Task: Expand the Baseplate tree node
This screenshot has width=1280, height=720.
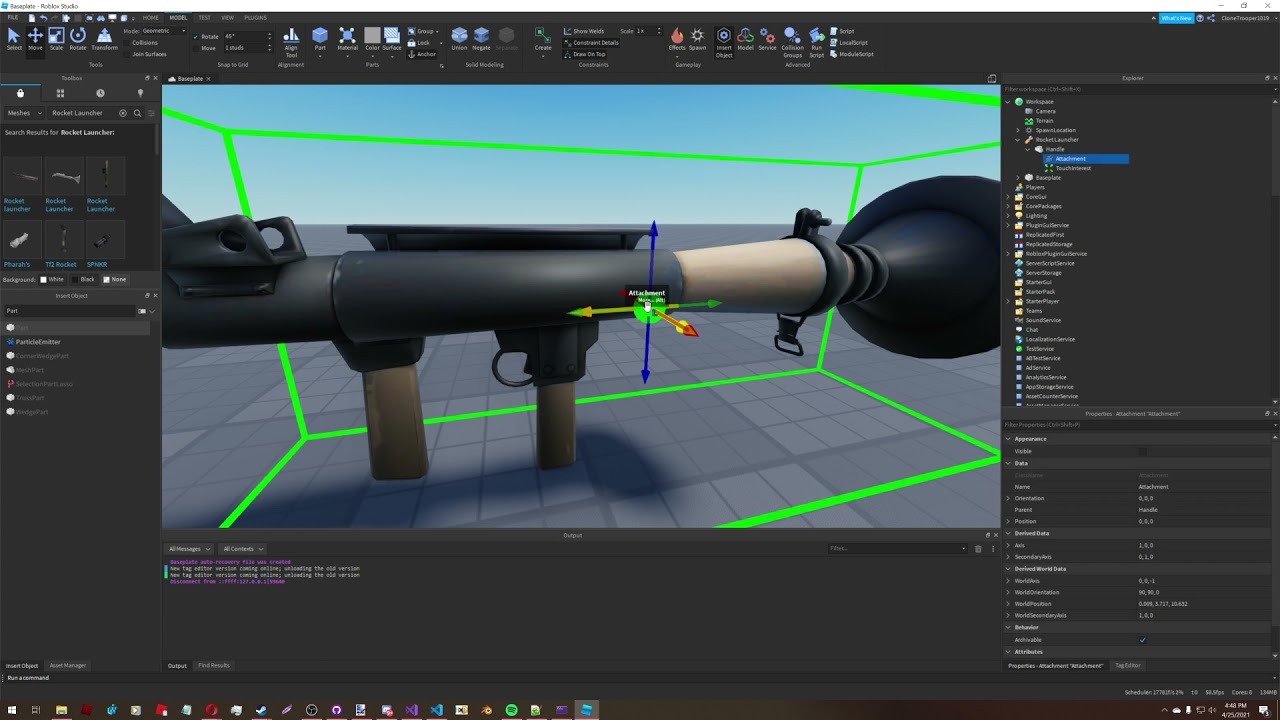Action: (1018, 178)
